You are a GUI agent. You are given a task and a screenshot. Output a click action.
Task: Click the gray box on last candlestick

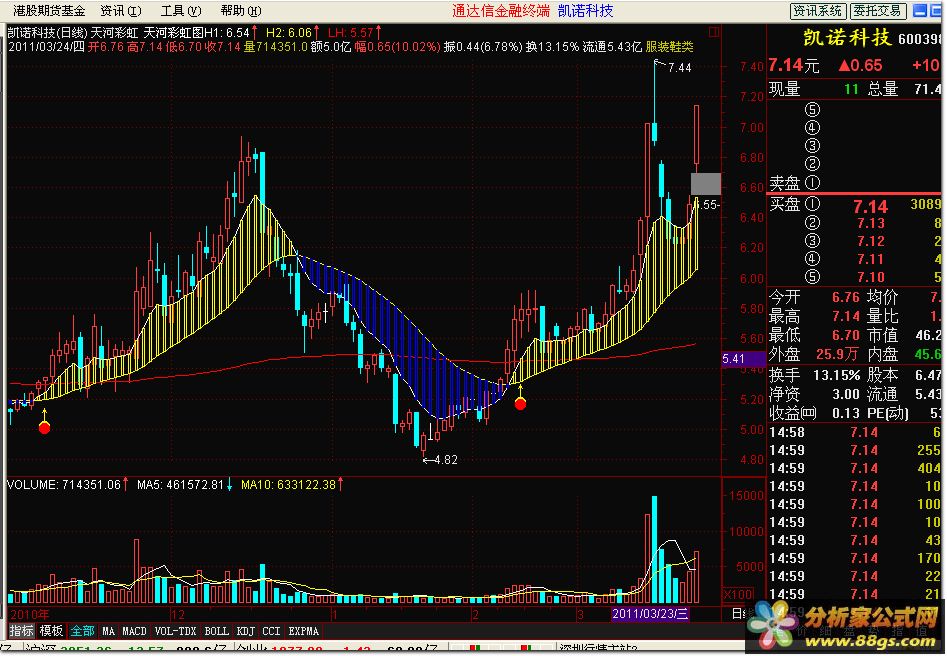click(705, 184)
